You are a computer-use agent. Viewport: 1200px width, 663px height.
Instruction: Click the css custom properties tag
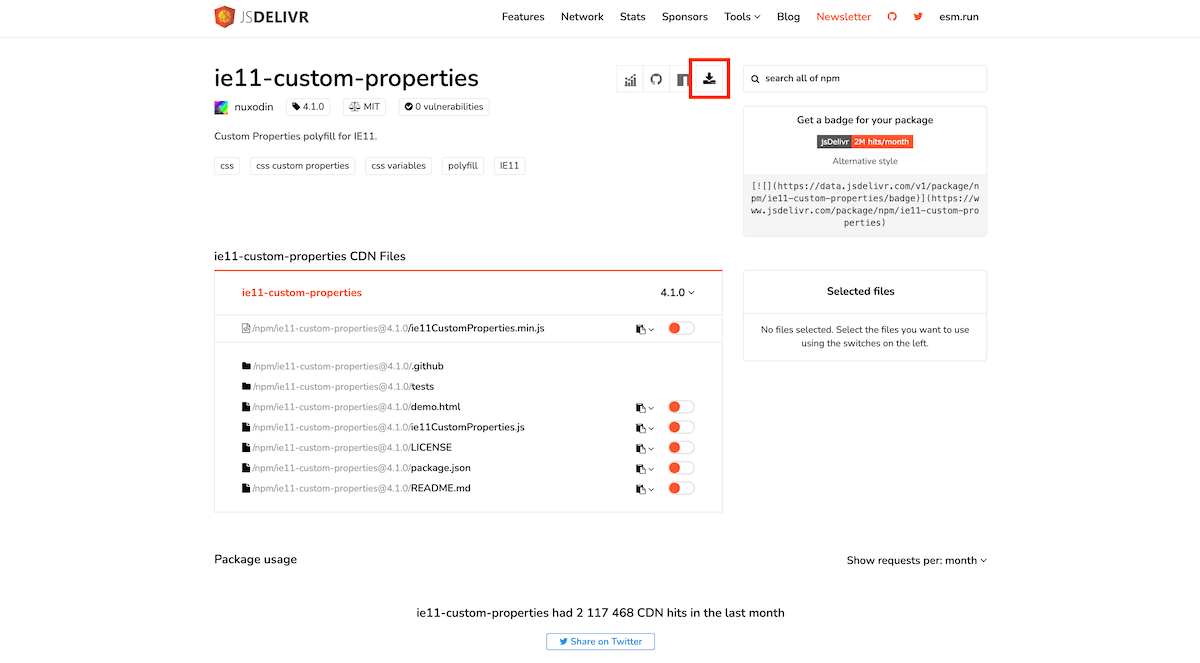(x=303, y=166)
